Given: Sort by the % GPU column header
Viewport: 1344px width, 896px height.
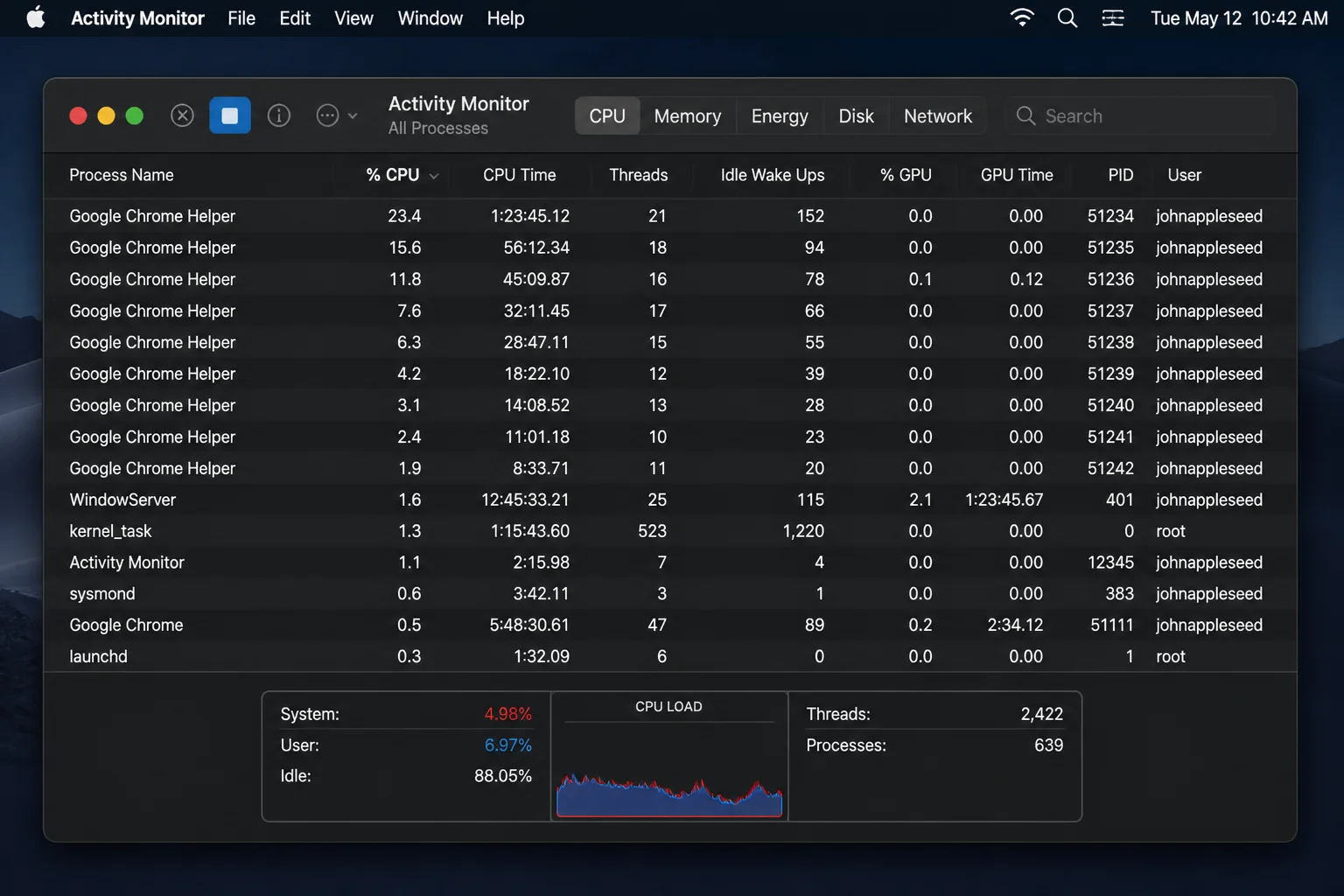Looking at the screenshot, I should point(906,175).
